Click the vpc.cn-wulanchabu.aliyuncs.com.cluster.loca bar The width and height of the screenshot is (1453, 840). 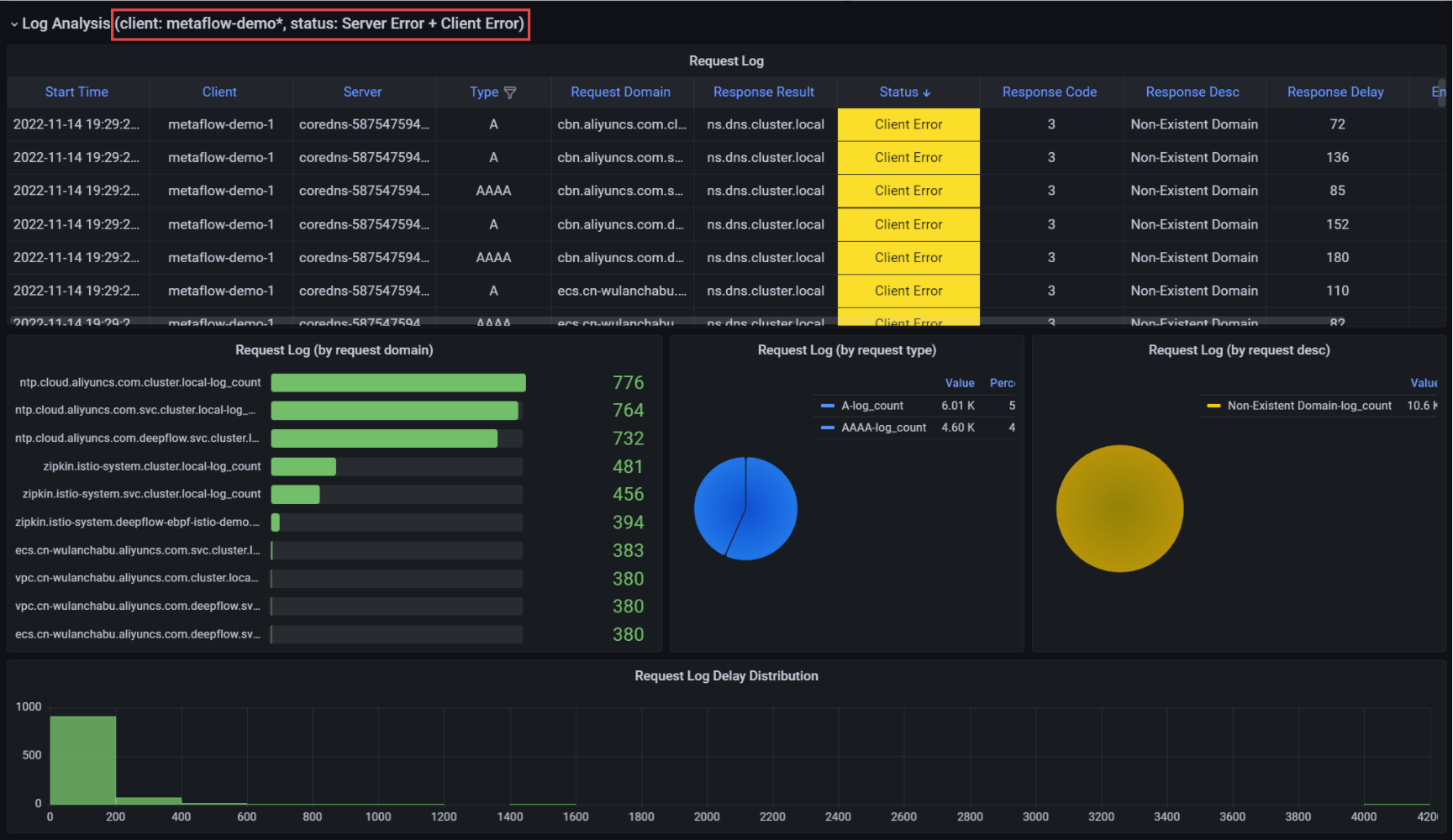pyautogui.click(x=397, y=579)
